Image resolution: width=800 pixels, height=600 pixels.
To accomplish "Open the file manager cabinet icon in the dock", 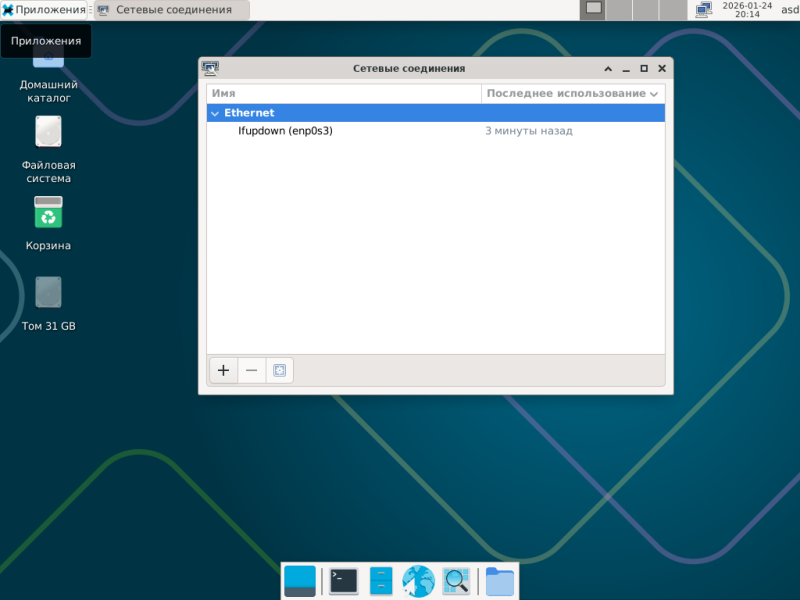I will (381, 581).
